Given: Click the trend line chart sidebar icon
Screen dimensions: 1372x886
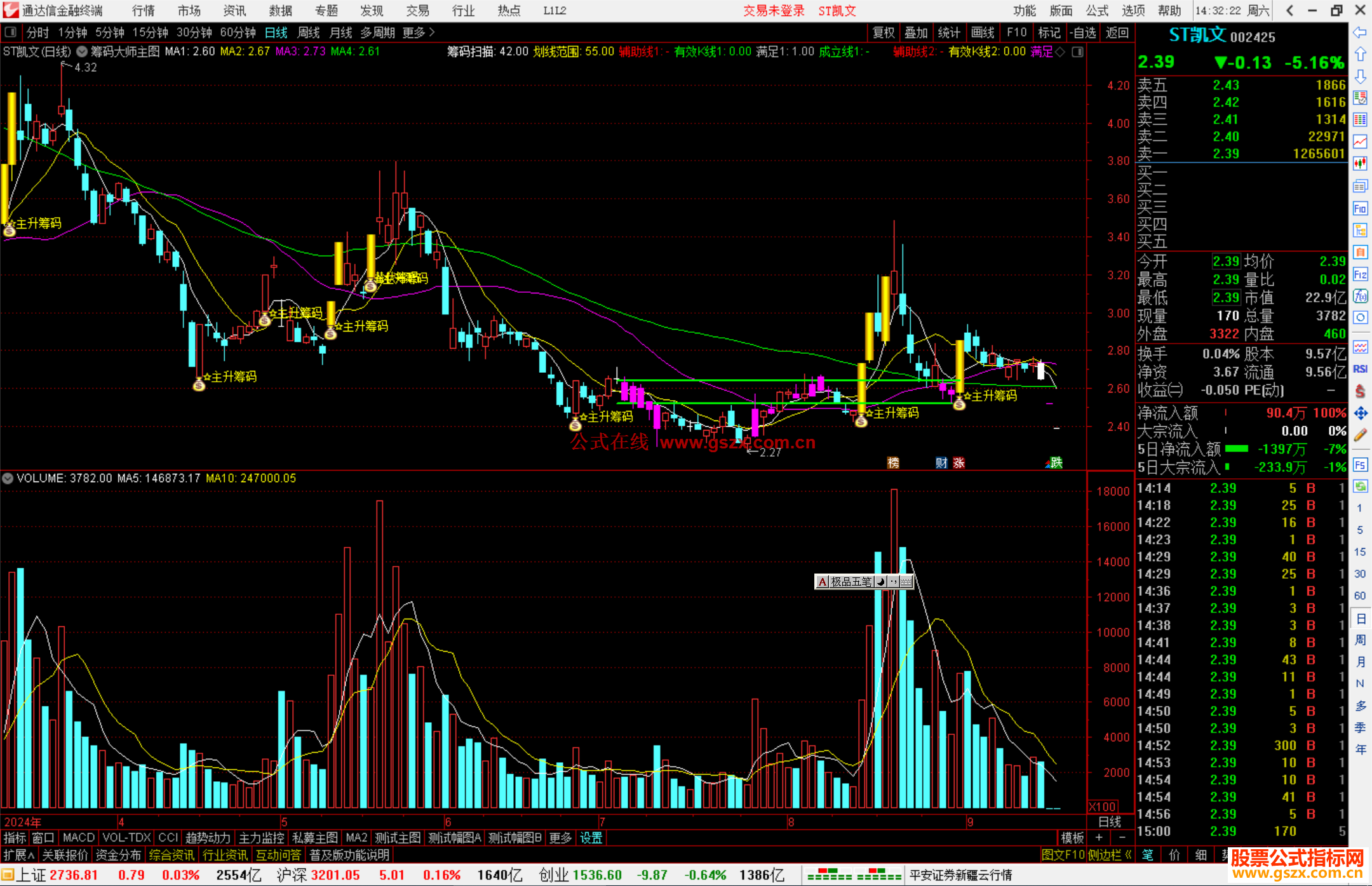Looking at the screenshot, I should 1360,142.
